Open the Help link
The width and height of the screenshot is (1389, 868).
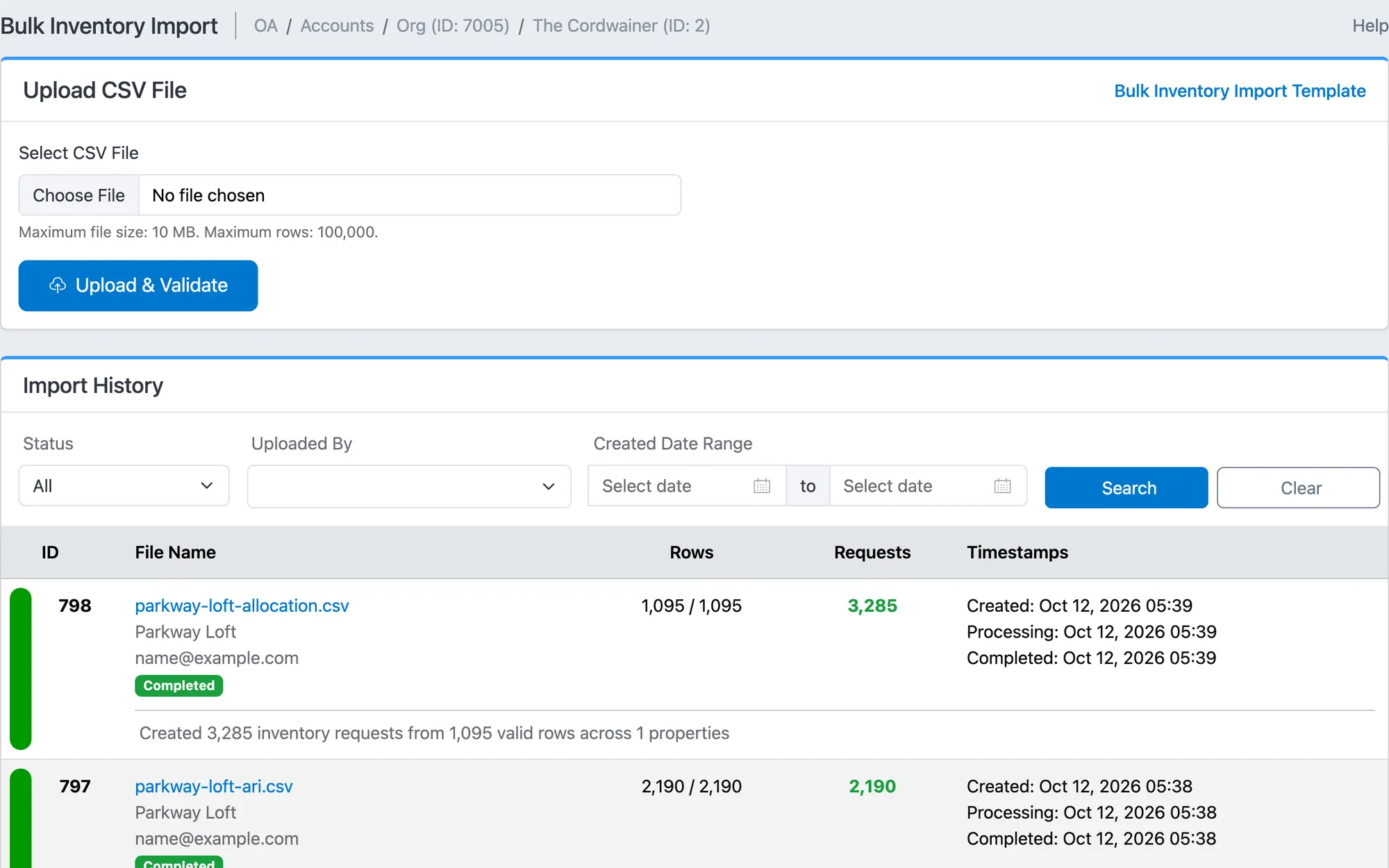(x=1370, y=26)
